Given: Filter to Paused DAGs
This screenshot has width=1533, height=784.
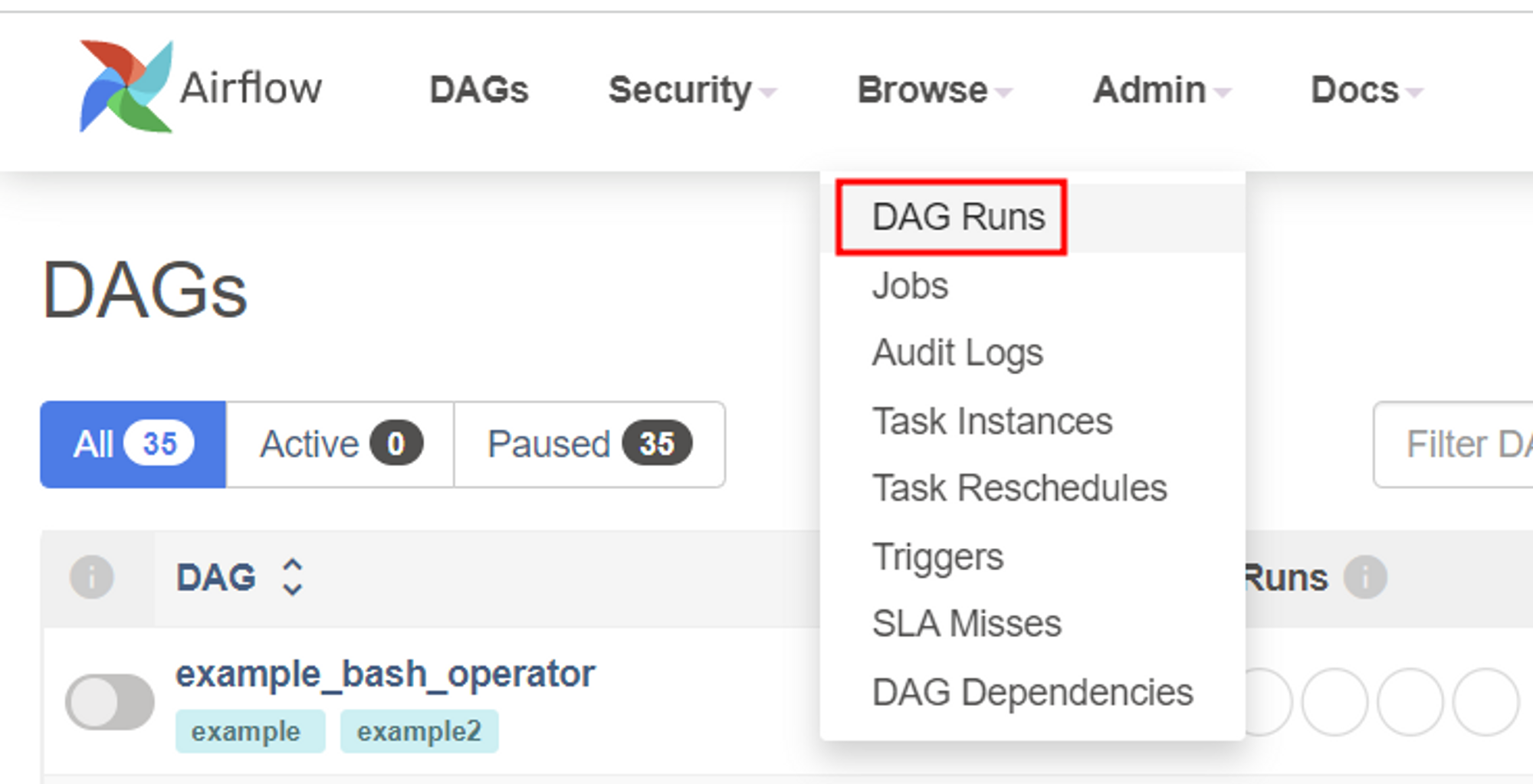Looking at the screenshot, I should click(589, 444).
